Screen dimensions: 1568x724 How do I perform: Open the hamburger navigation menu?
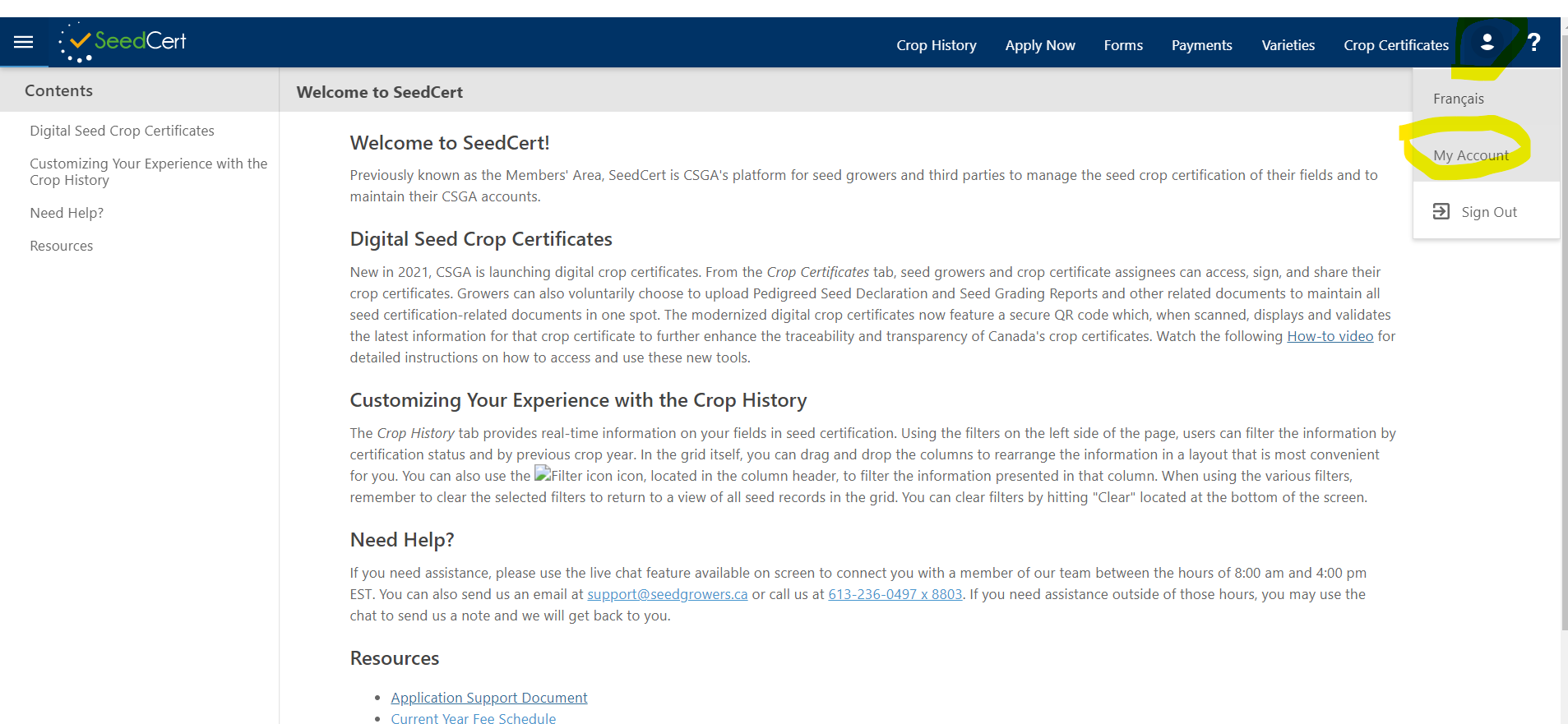pyautogui.click(x=24, y=42)
